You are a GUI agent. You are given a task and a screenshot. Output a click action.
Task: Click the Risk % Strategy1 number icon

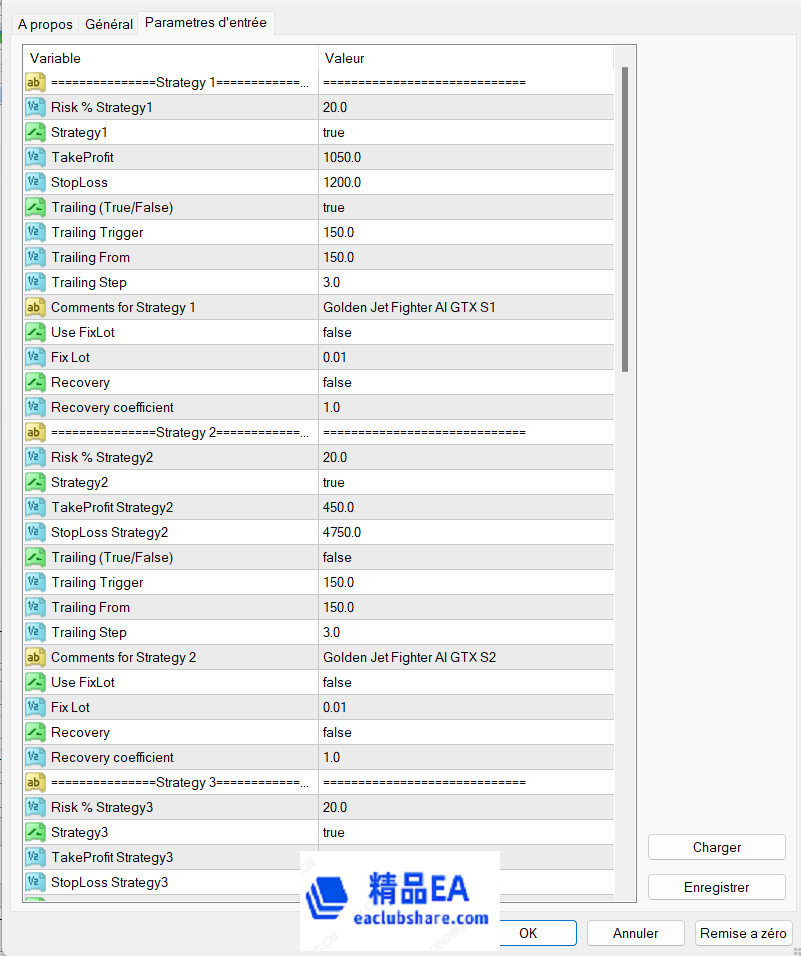click(x=35, y=107)
